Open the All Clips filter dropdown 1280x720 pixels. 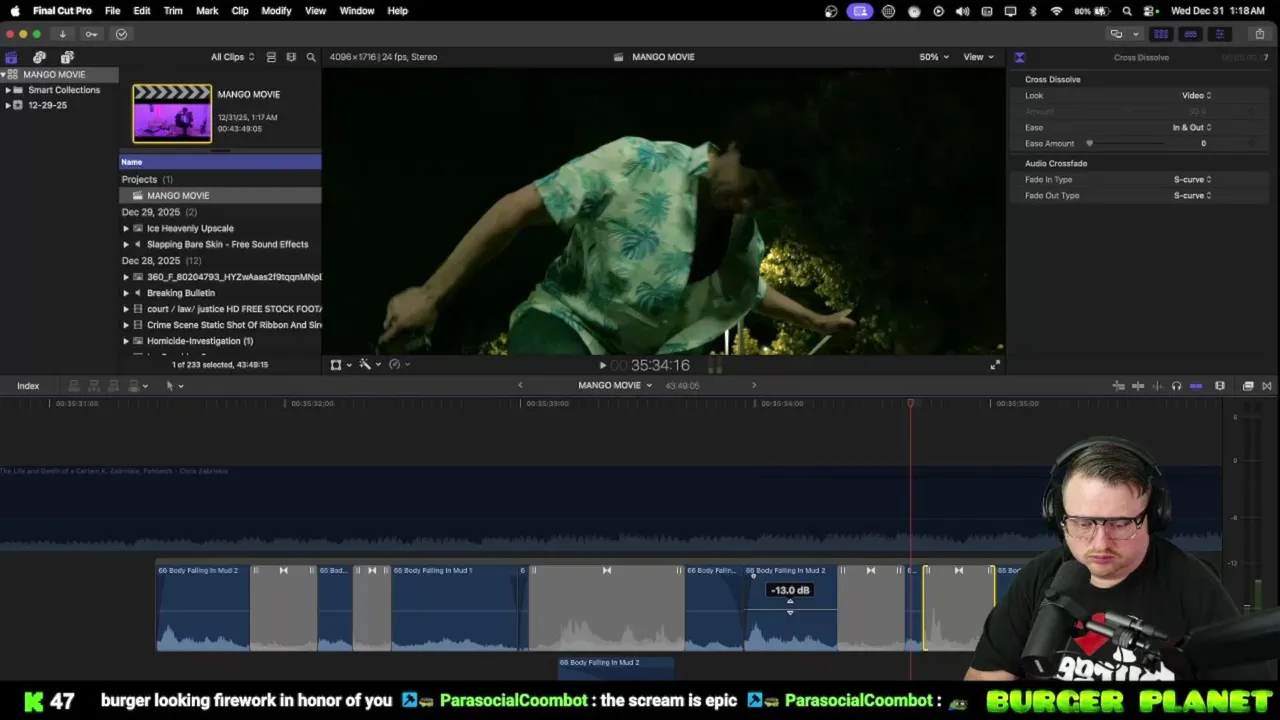(x=232, y=57)
